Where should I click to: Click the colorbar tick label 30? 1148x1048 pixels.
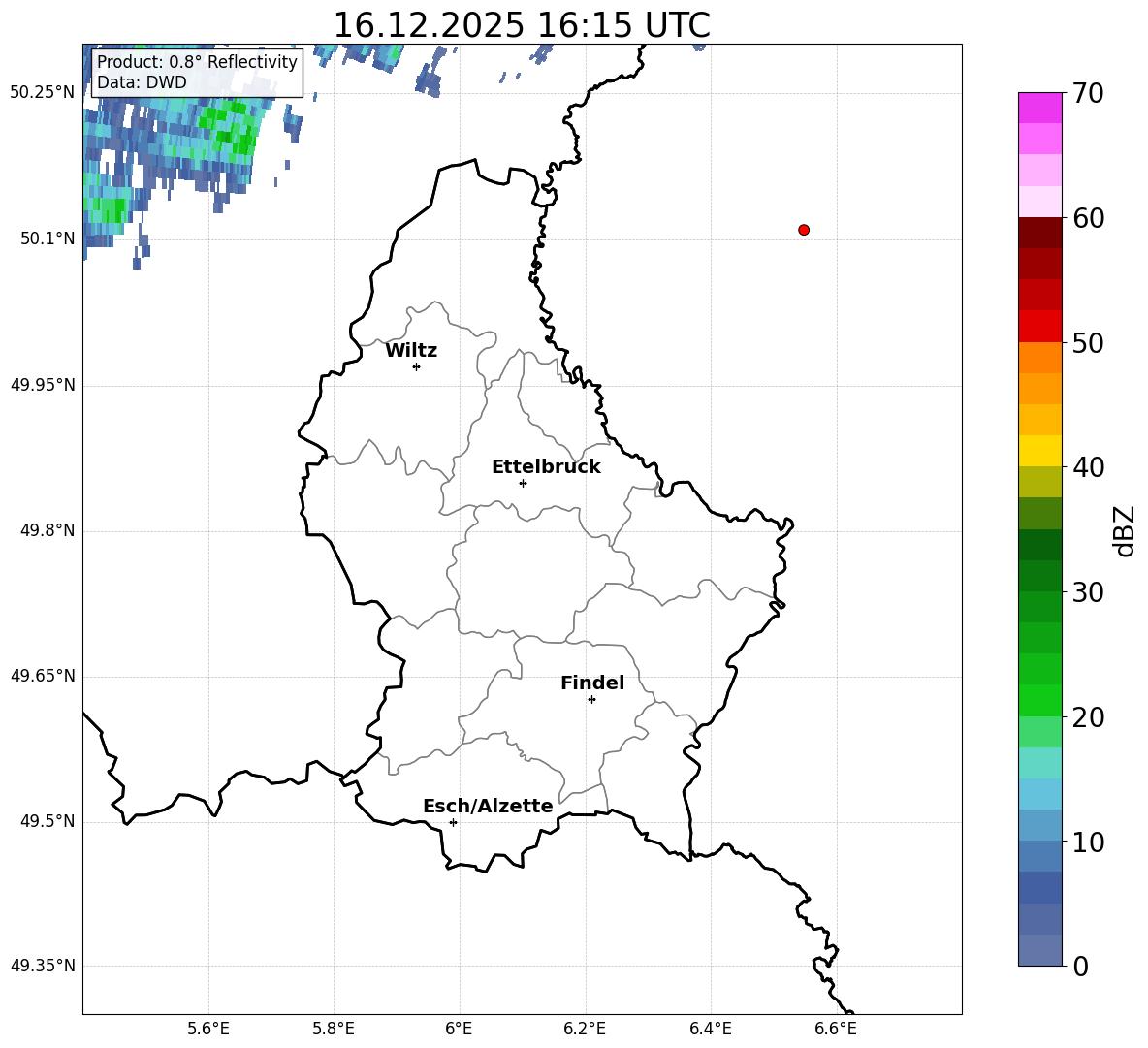1088,592
